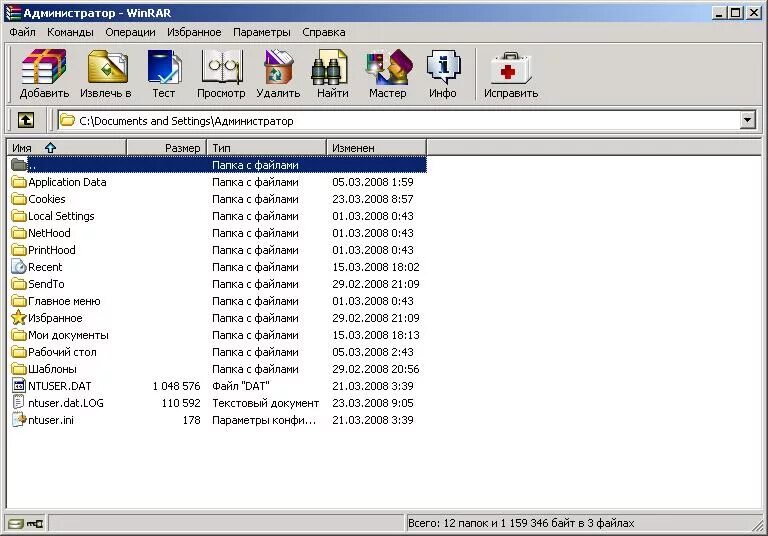The image size is (768, 536).
Task: Click type text Файл "DAT"
Action: pos(240,386)
